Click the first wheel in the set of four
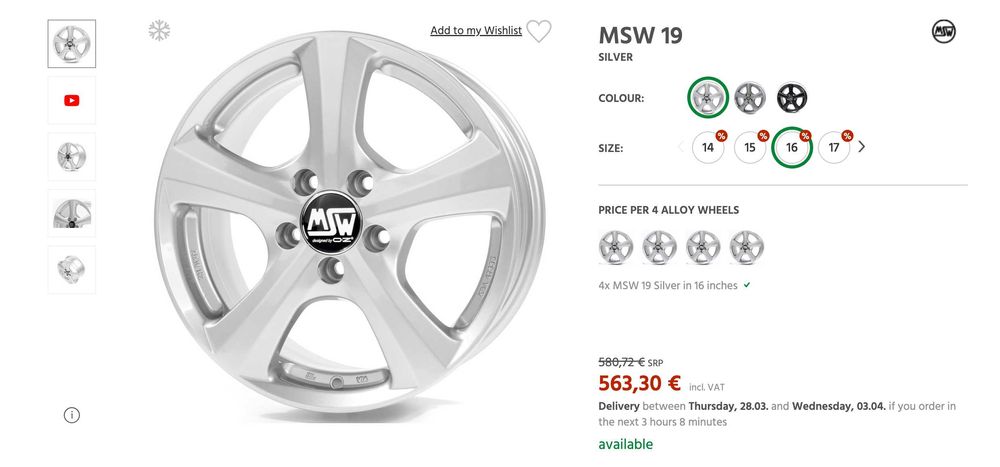 point(616,246)
